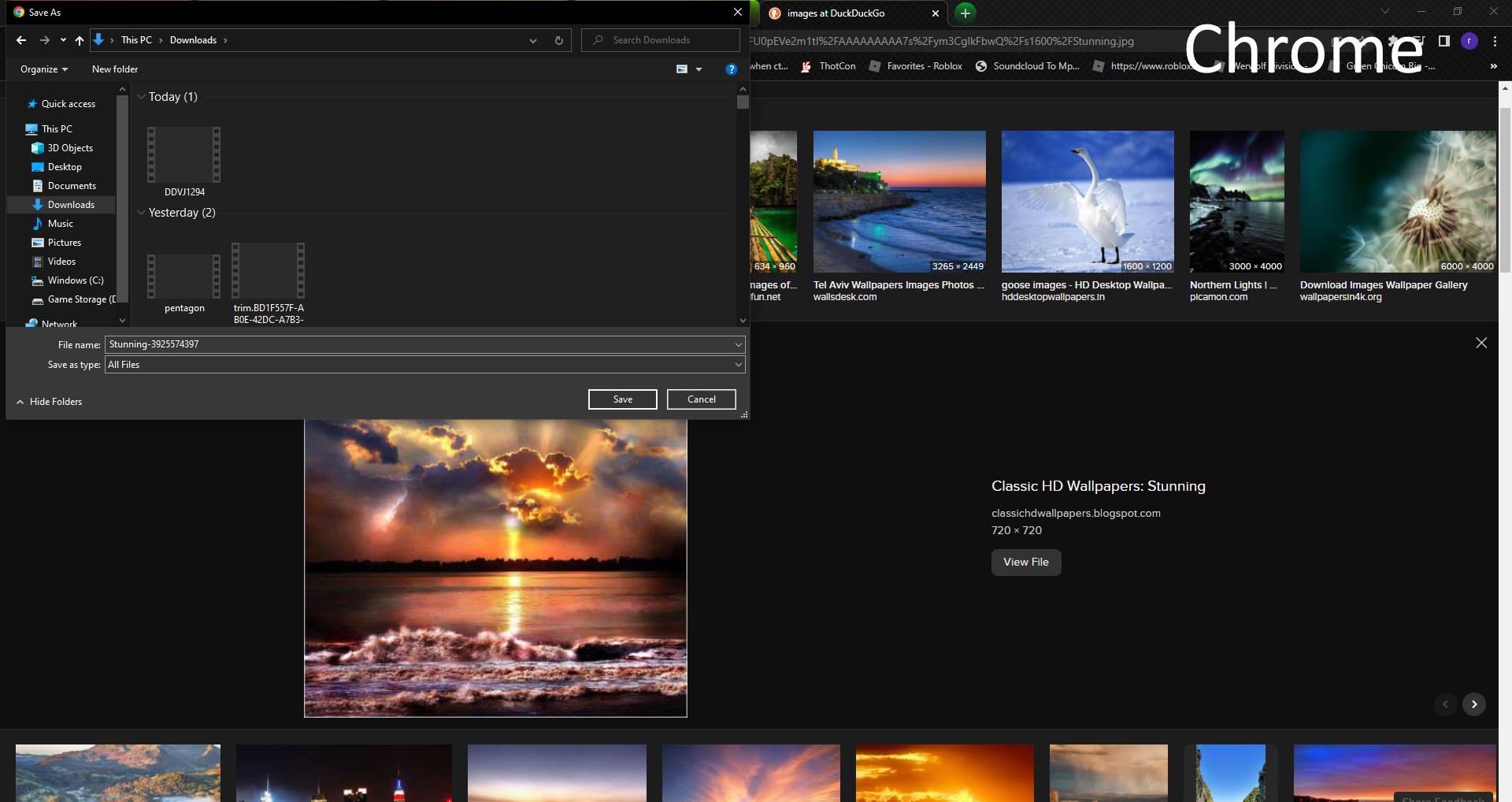Image resolution: width=1512 pixels, height=802 pixels.
Task: Click Downloads in breadcrumb path
Action: point(193,40)
